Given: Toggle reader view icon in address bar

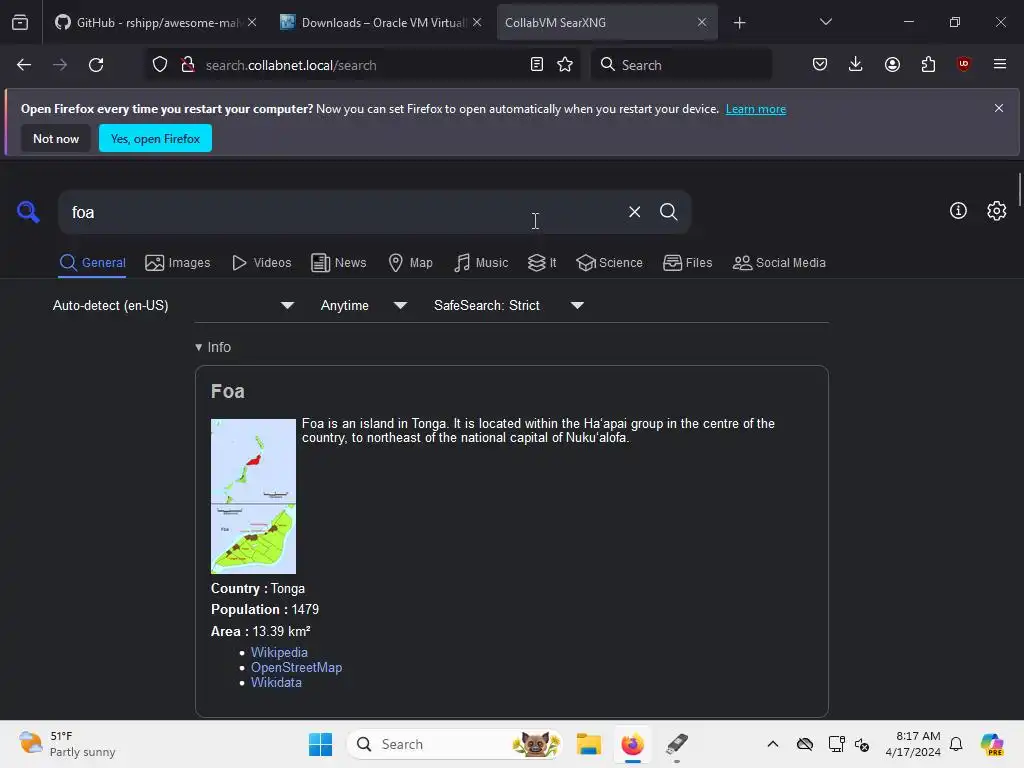Looking at the screenshot, I should tap(537, 65).
